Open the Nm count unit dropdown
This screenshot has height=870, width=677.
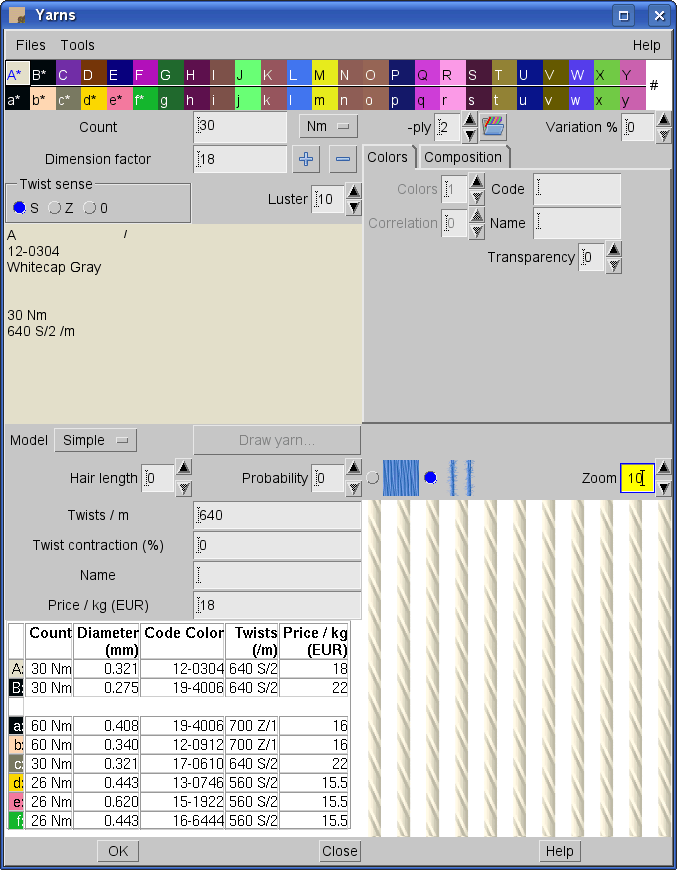click(x=328, y=127)
